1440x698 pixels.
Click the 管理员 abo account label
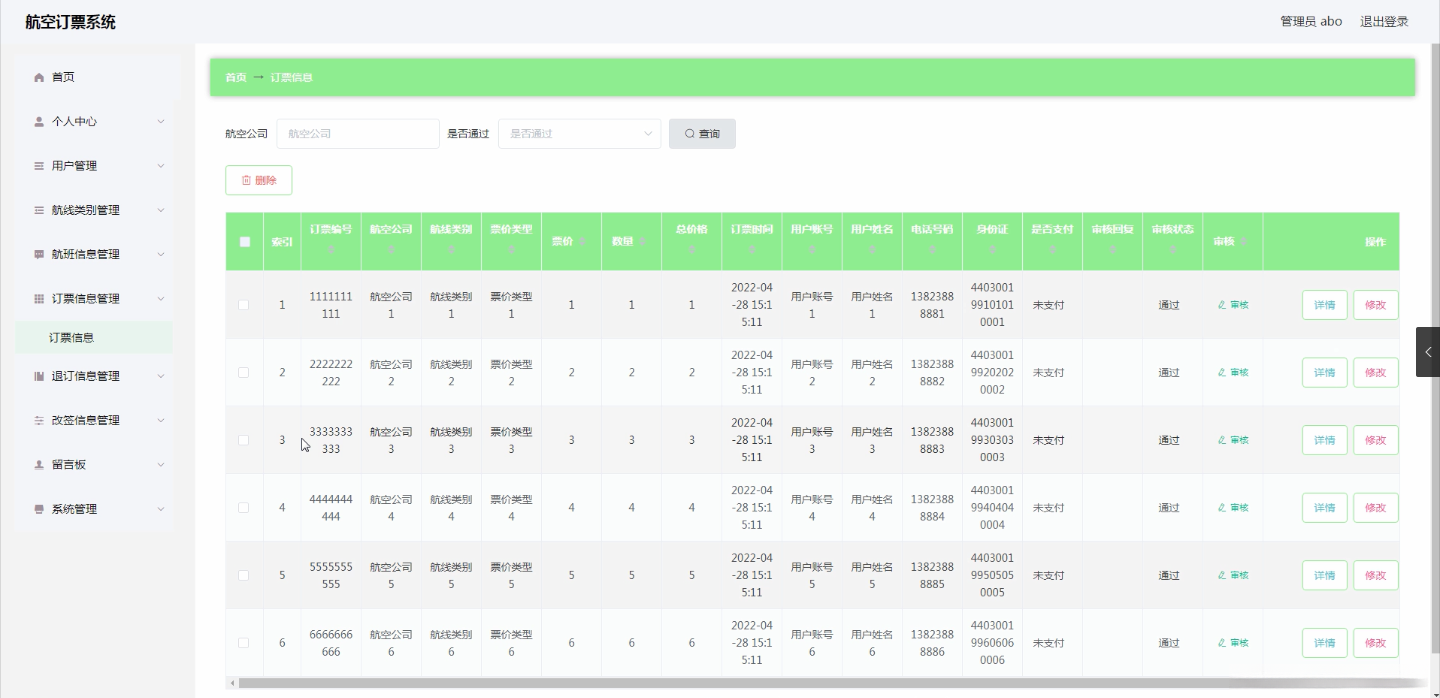coord(1311,21)
